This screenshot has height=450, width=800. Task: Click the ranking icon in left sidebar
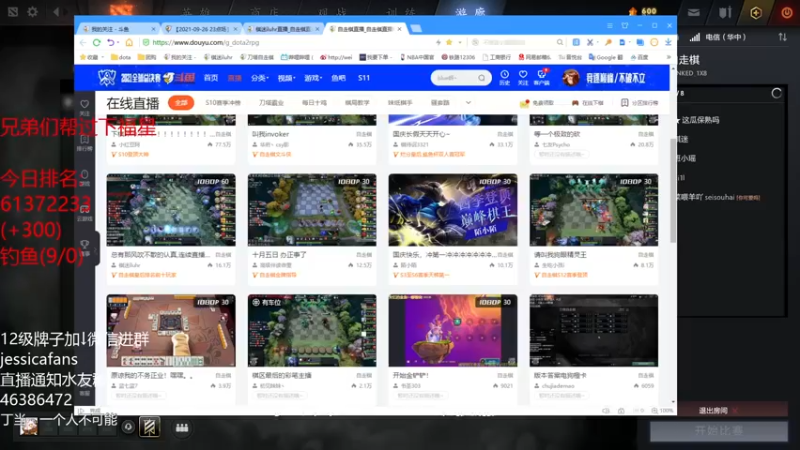[85, 139]
